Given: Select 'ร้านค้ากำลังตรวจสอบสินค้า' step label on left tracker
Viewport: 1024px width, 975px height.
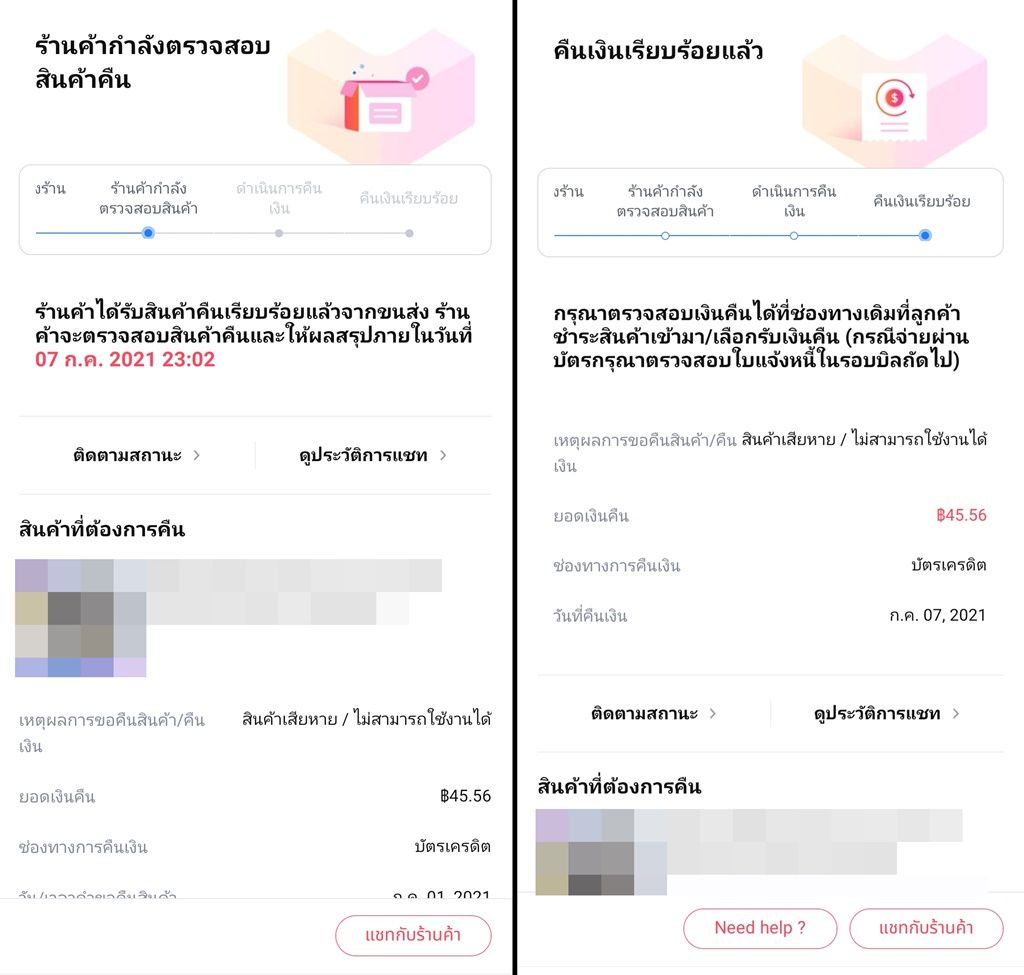Looking at the screenshot, I should (x=148, y=199).
